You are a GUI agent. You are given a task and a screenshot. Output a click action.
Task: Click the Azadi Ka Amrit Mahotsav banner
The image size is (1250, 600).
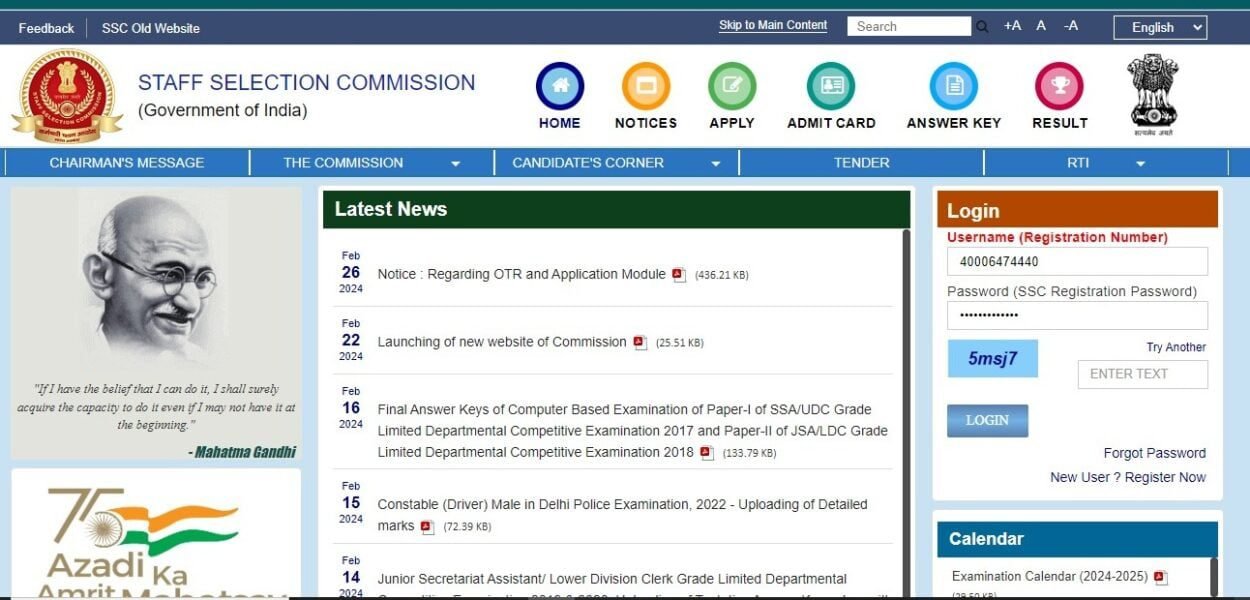tap(156, 536)
